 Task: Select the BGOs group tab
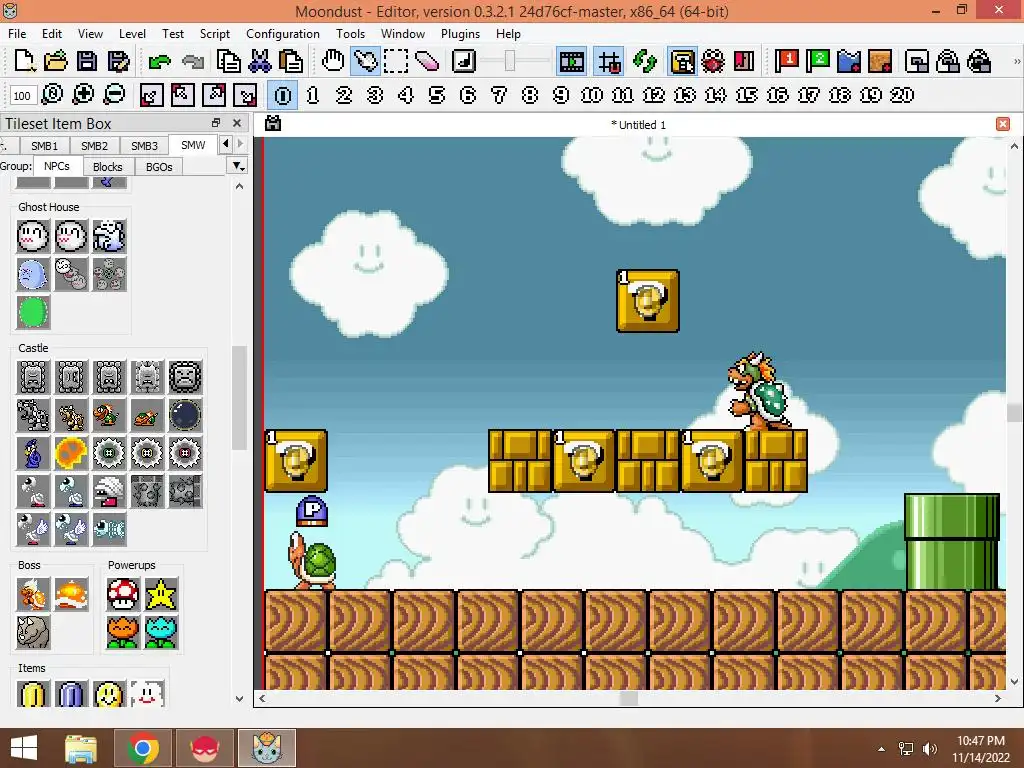(x=159, y=167)
